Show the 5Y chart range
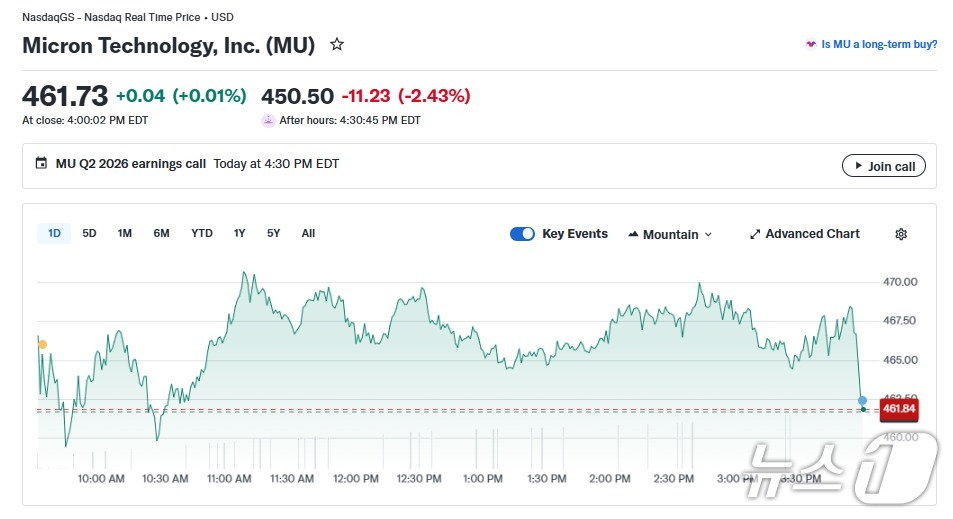953x519 pixels. 273,234
